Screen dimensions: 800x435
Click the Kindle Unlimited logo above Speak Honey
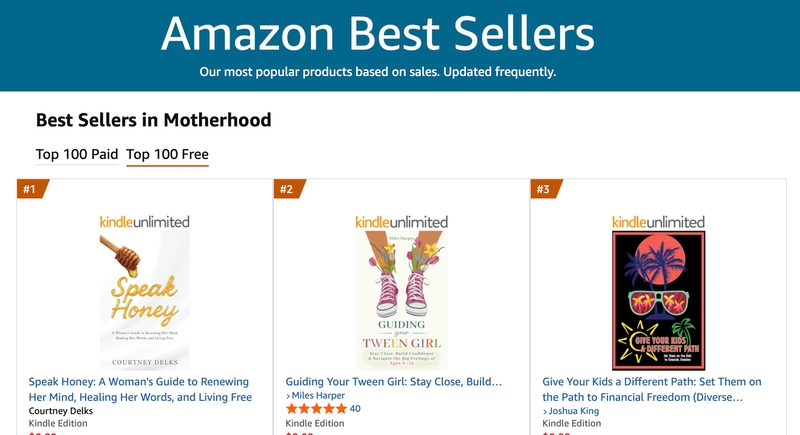pos(145,221)
